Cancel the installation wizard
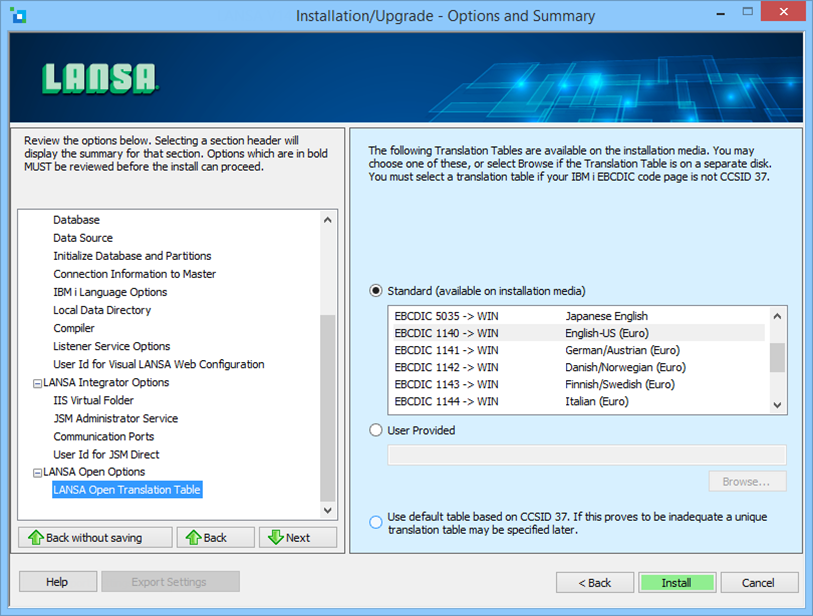 (x=759, y=583)
